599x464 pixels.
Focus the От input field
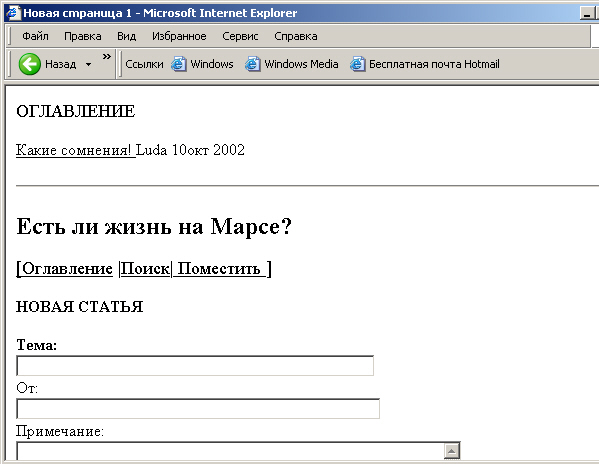(x=198, y=409)
